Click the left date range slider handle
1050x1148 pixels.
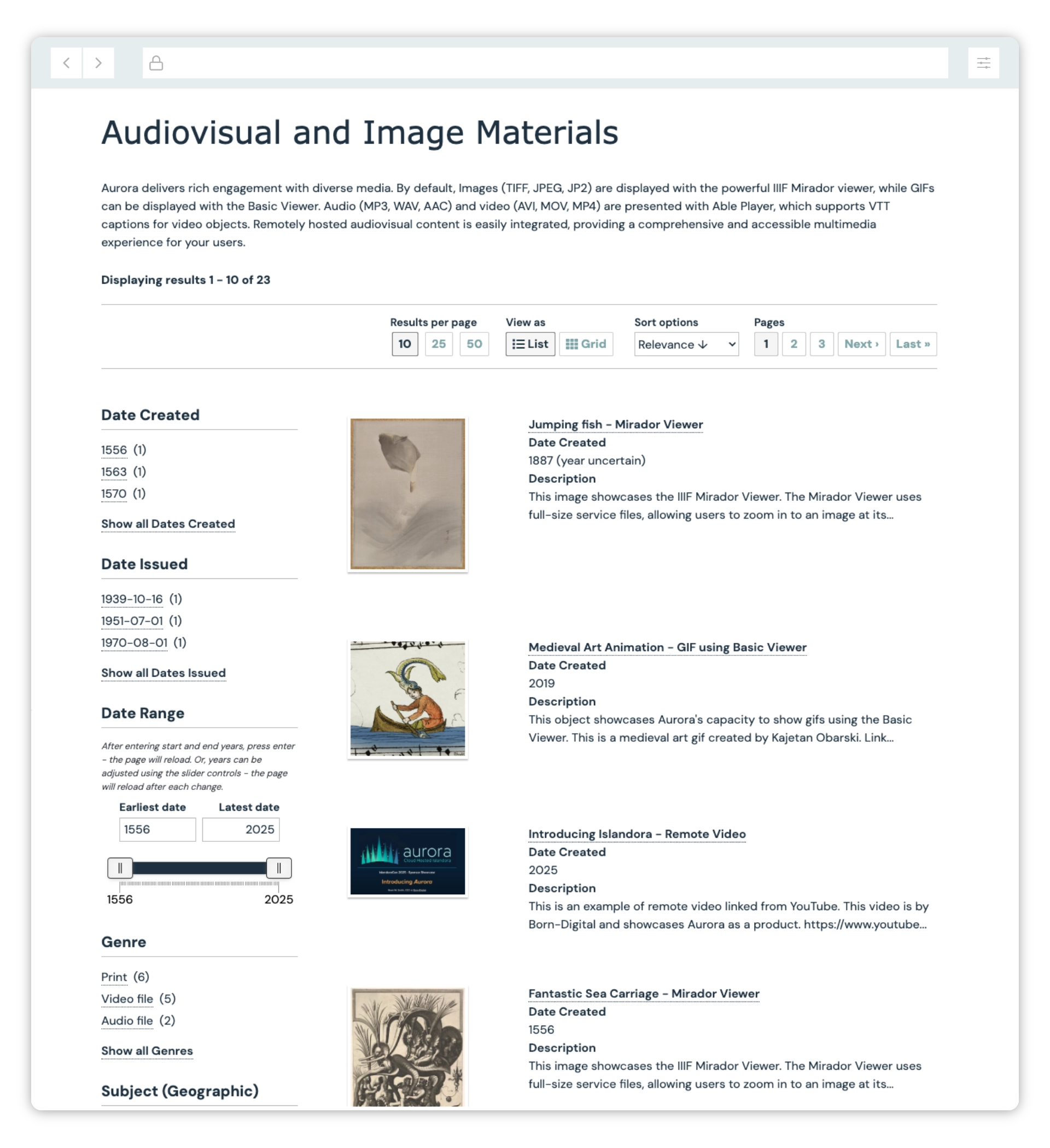(120, 869)
